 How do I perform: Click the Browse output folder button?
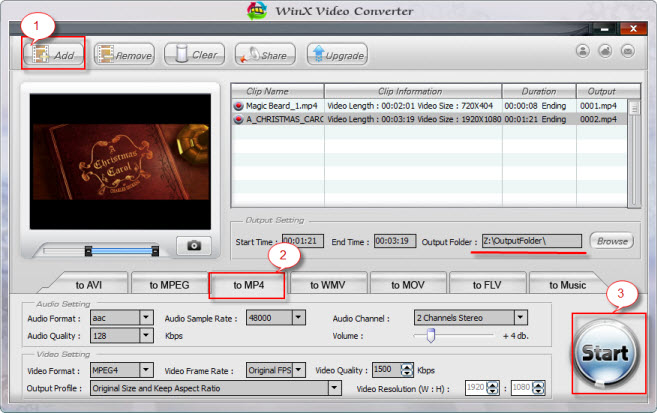coord(612,241)
